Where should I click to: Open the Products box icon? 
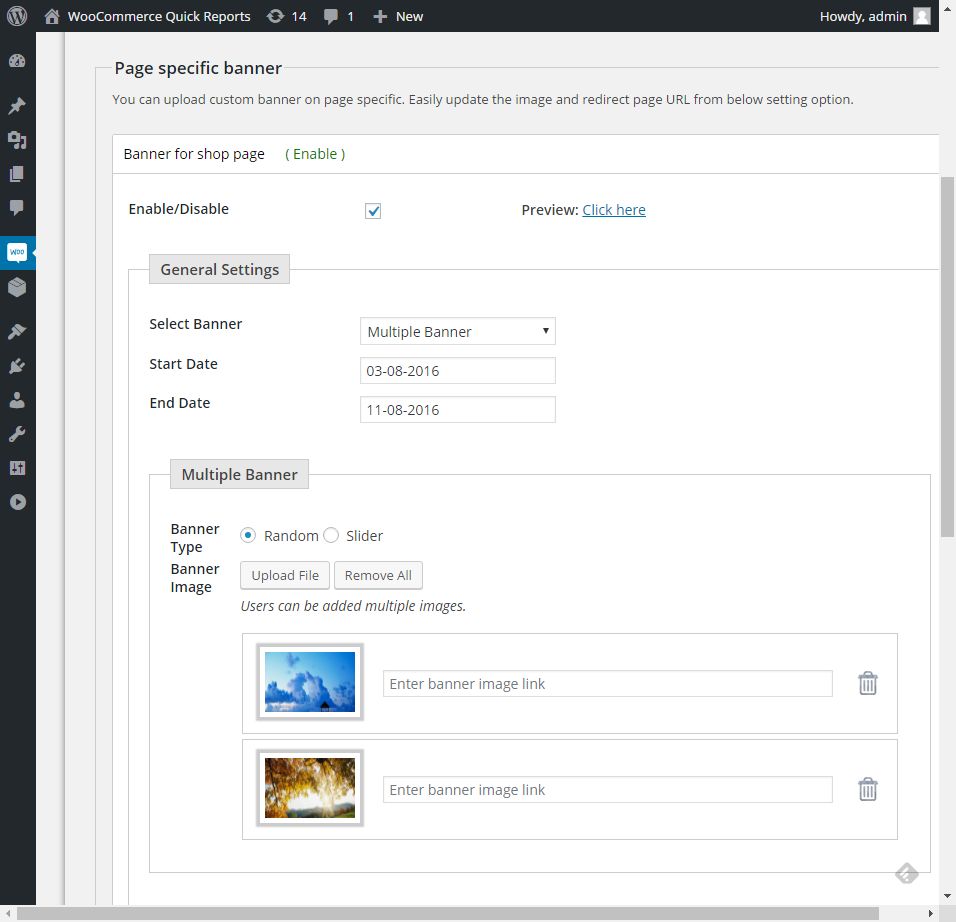pos(17,288)
